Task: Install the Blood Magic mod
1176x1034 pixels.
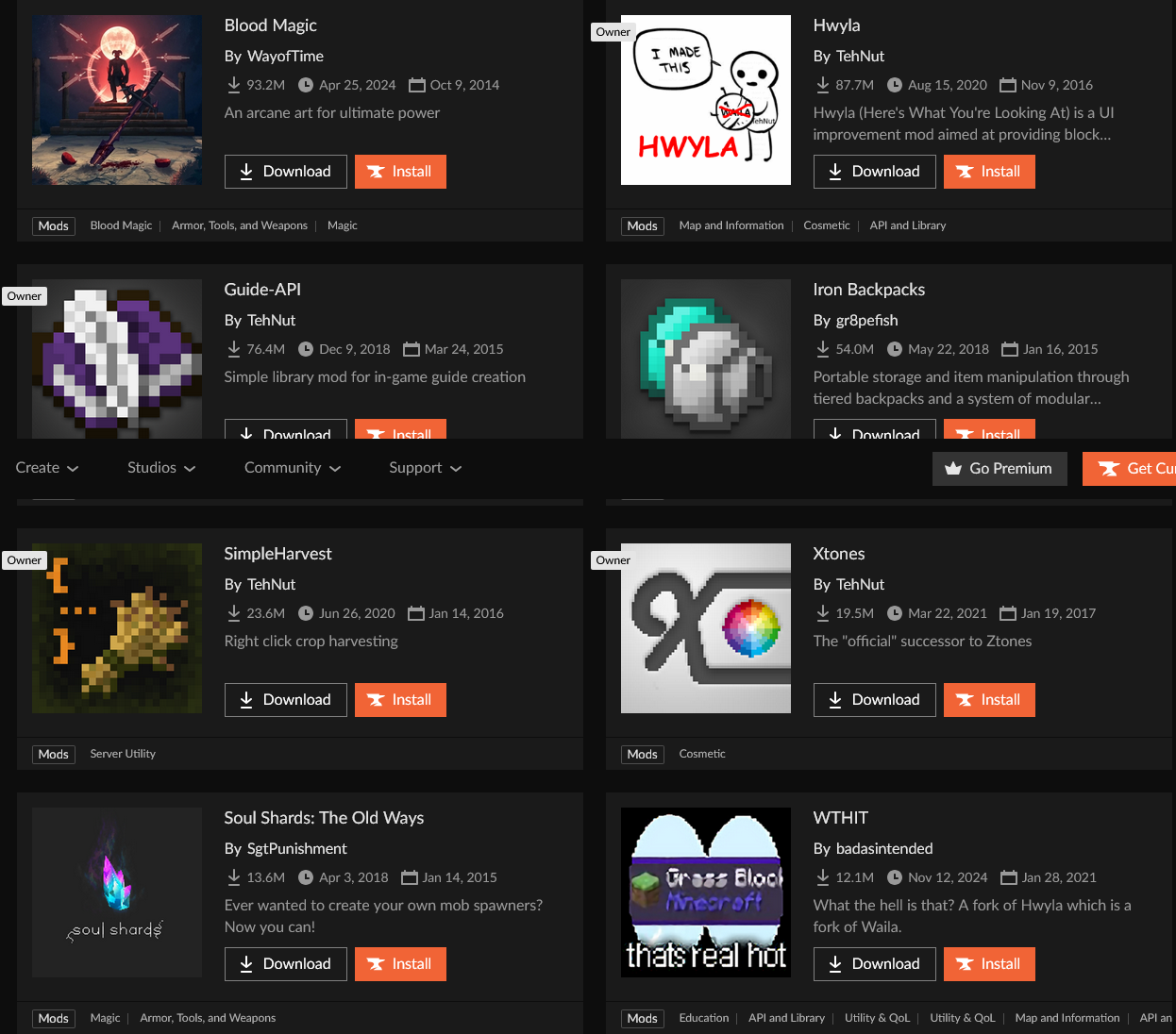Action: (400, 172)
